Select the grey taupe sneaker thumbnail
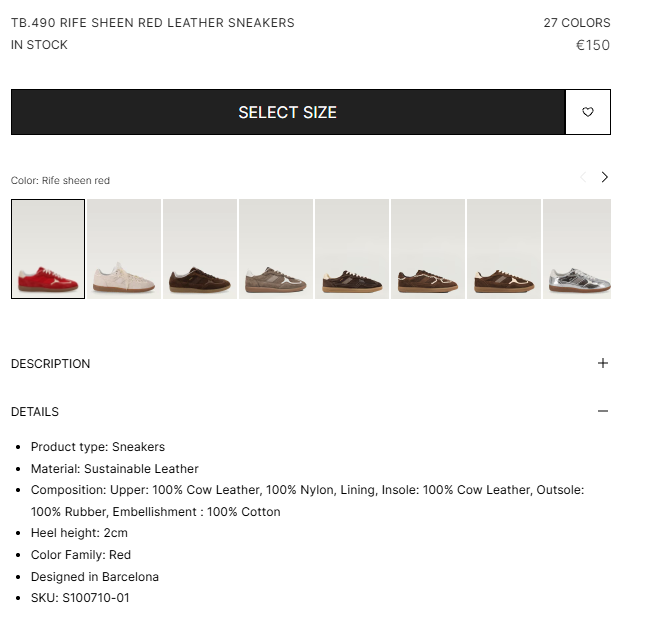Viewport: 656px width, 622px height. click(x=276, y=249)
